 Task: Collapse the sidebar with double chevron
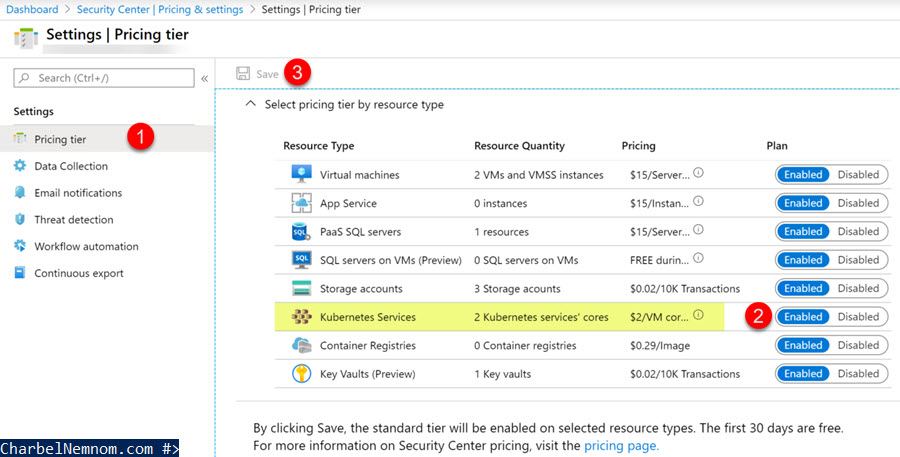point(204,78)
